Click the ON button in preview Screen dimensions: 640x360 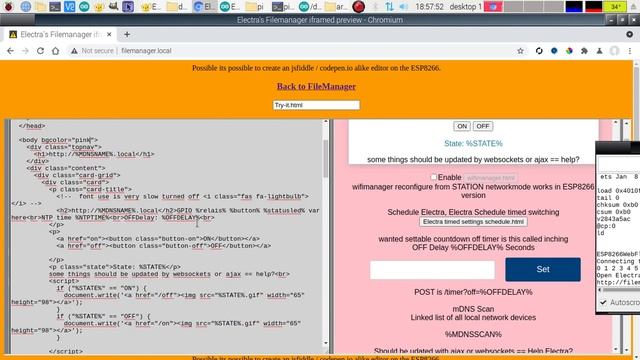[x=462, y=126]
